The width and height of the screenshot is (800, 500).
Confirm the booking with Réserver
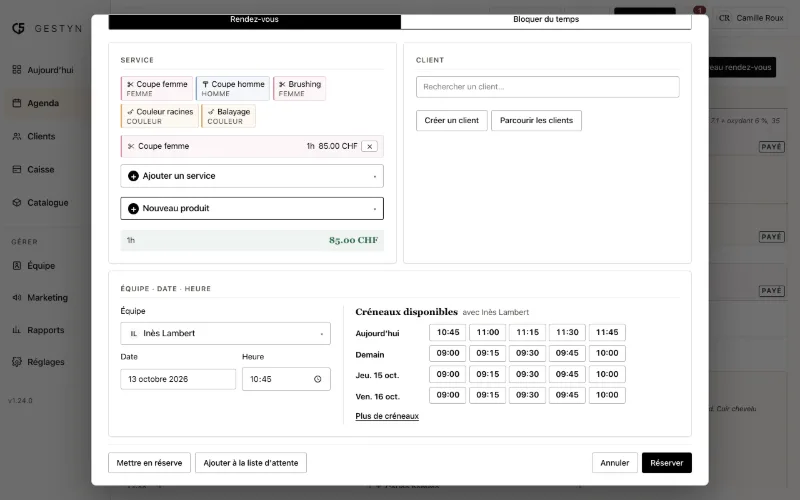click(x=667, y=463)
